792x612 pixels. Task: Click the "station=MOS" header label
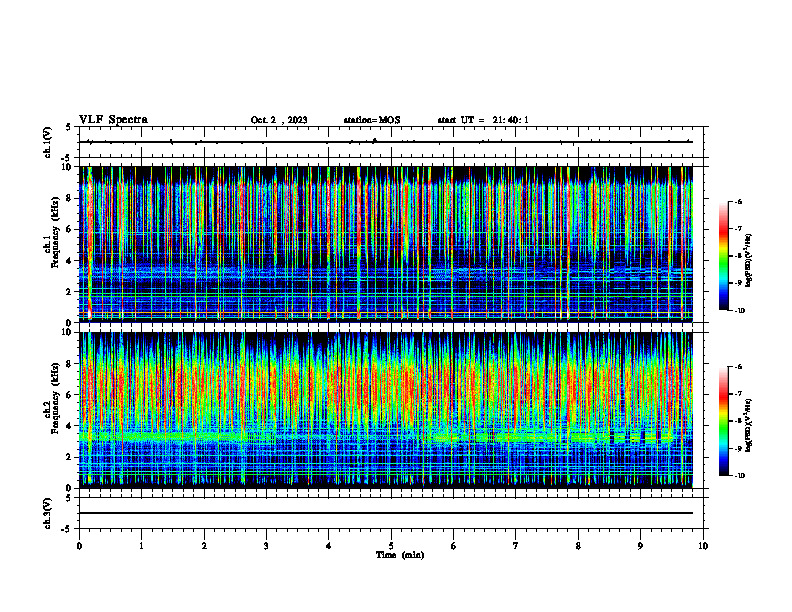(x=372, y=120)
